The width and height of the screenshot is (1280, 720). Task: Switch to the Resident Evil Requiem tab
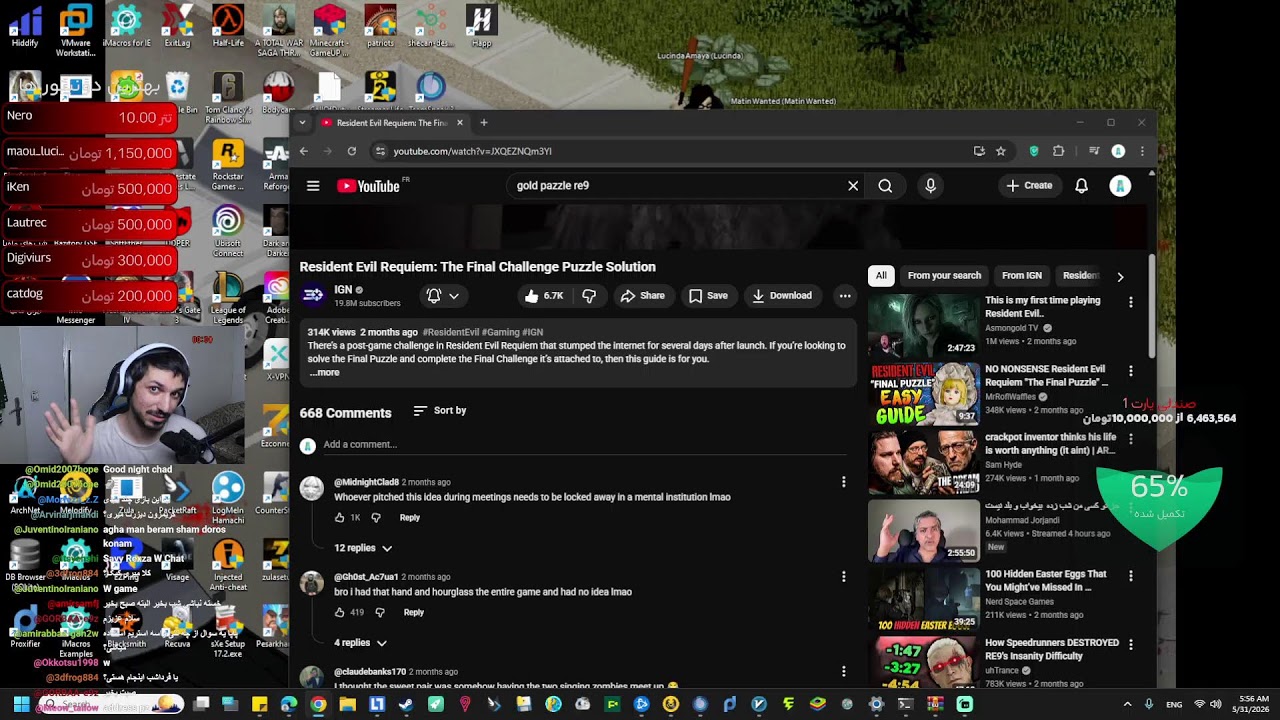392,123
